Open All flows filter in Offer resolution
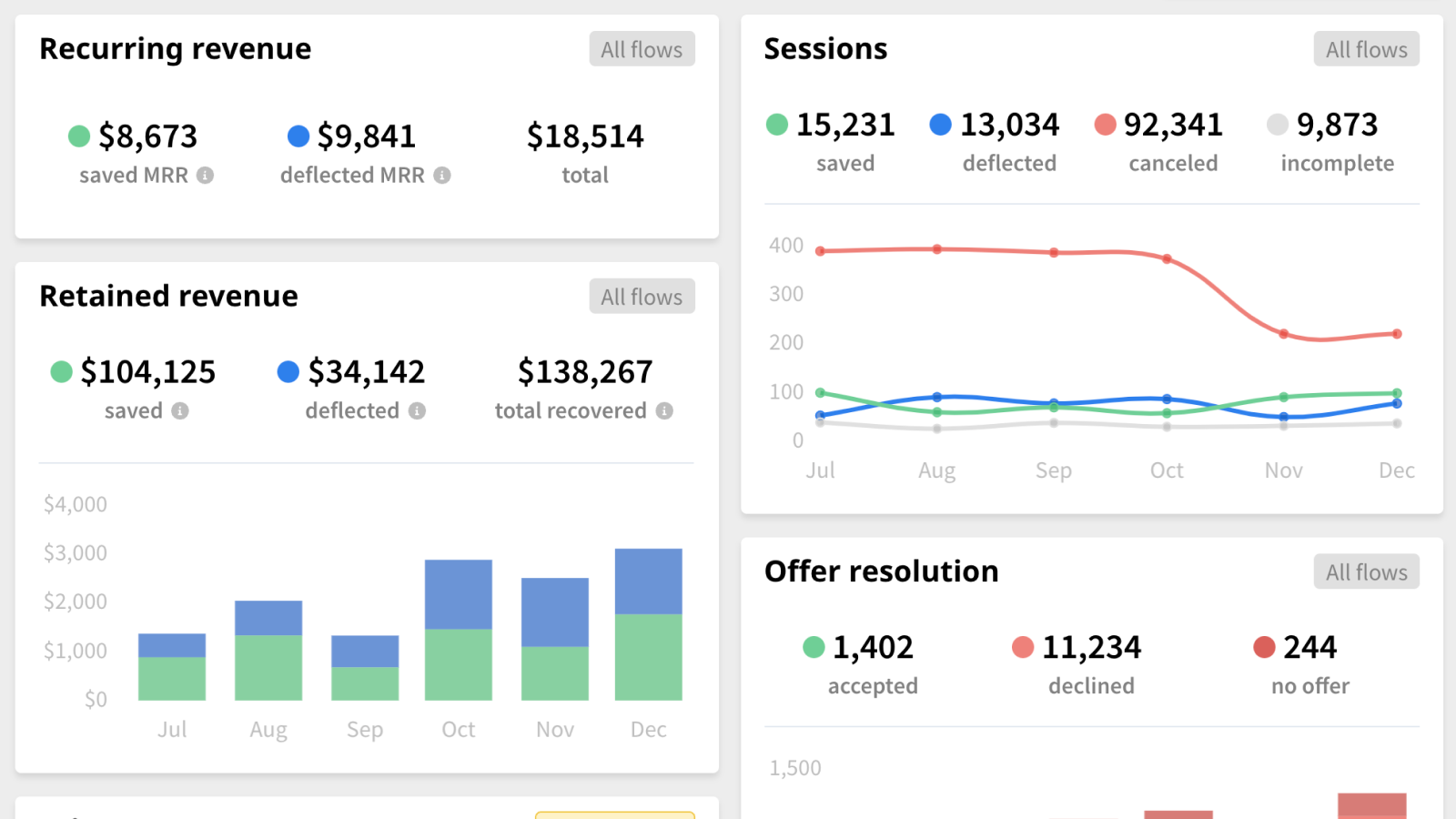Viewport: 1456px width, 819px height. [1366, 571]
